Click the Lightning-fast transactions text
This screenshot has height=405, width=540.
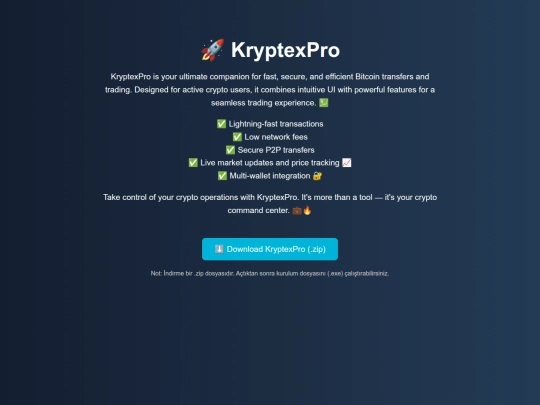[x=276, y=124]
